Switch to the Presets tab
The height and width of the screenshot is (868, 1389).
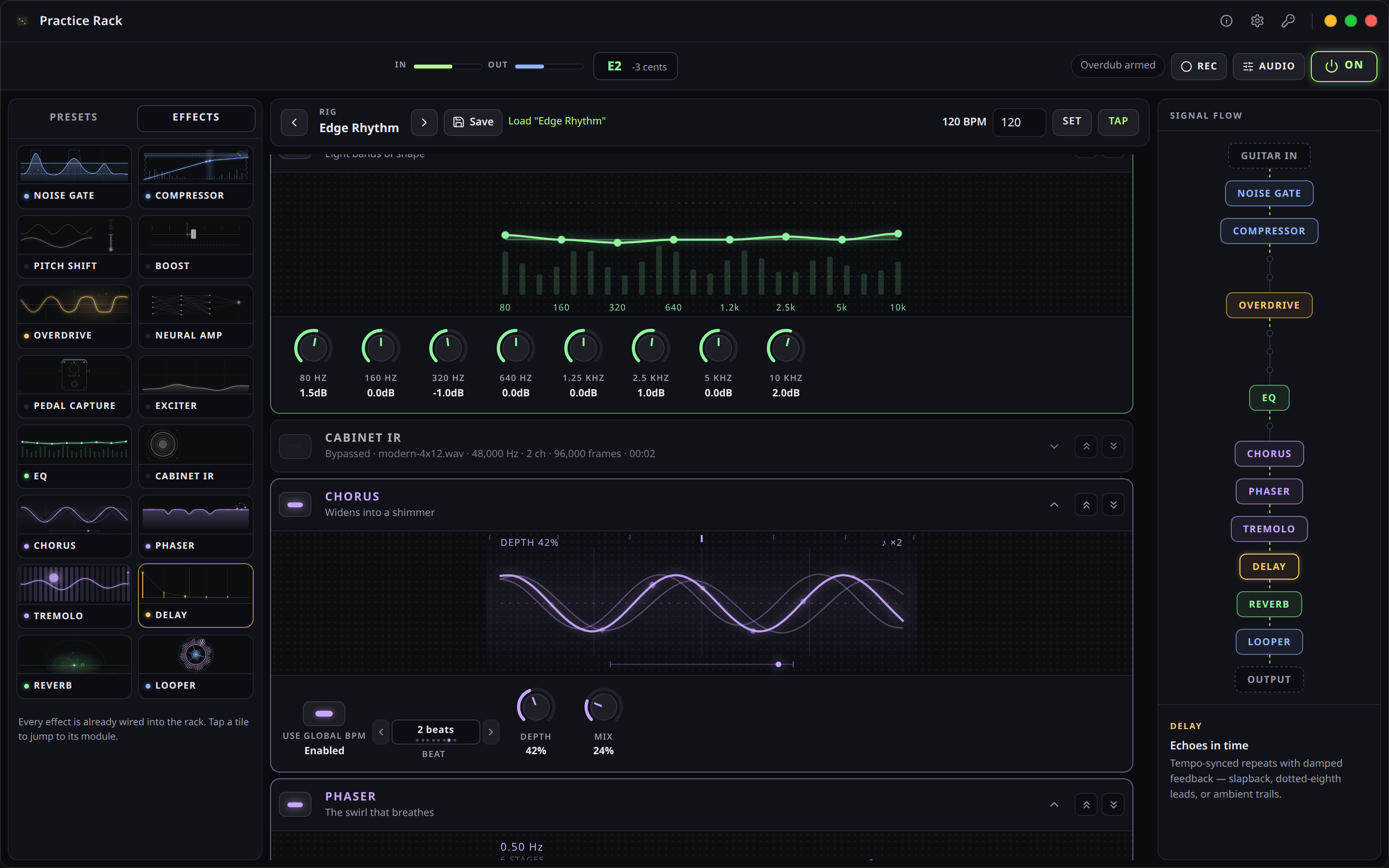tap(73, 118)
